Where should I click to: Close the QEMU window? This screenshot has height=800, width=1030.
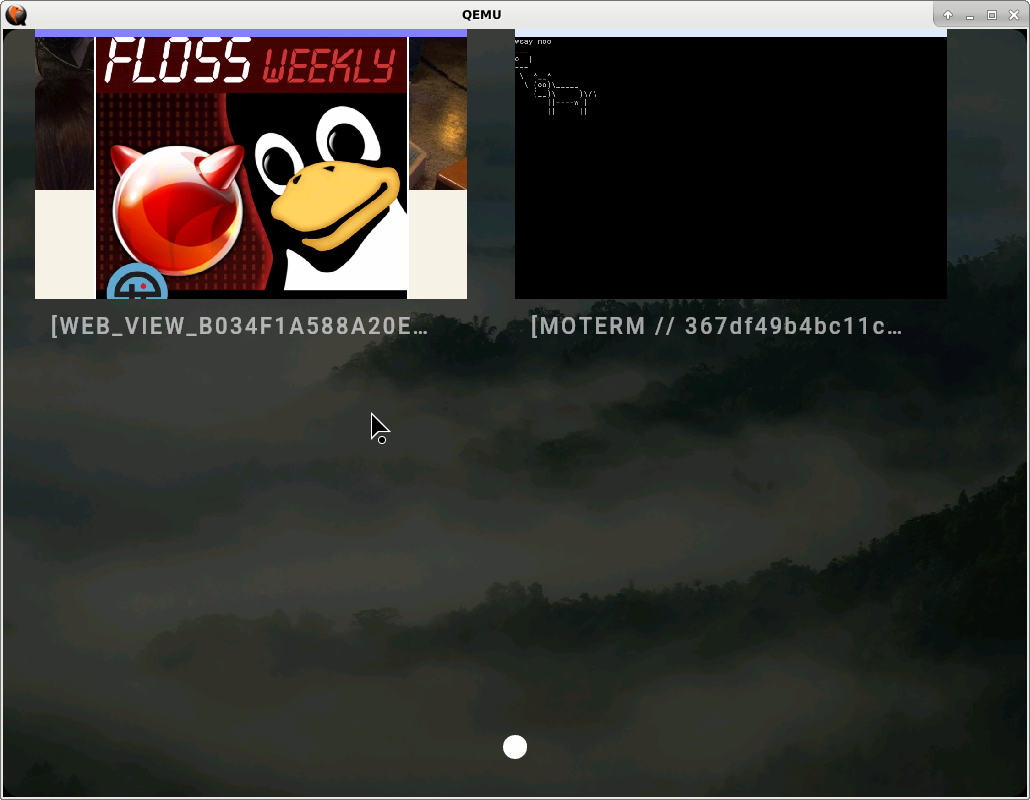[x=1013, y=15]
